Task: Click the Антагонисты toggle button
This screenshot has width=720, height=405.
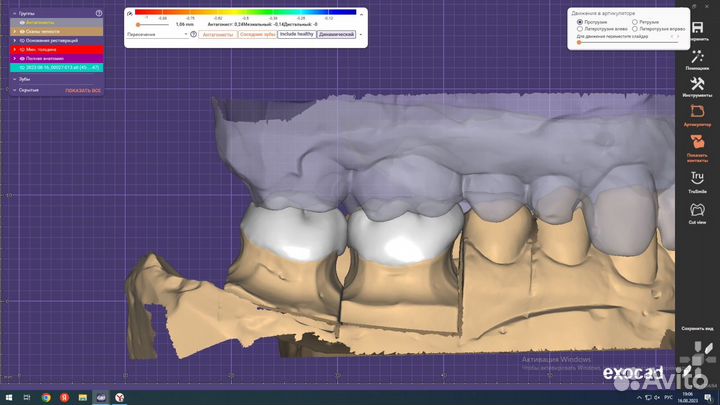Action: pyautogui.click(x=216, y=34)
